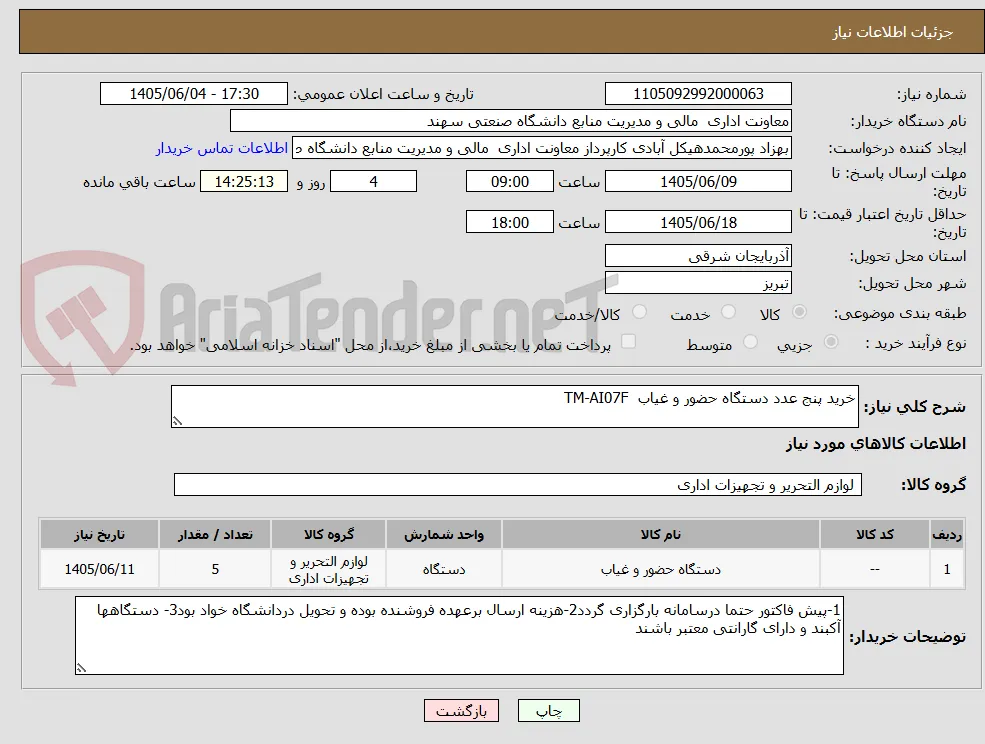
Task: Click the نام کالا column header
Action: pyautogui.click(x=660, y=534)
